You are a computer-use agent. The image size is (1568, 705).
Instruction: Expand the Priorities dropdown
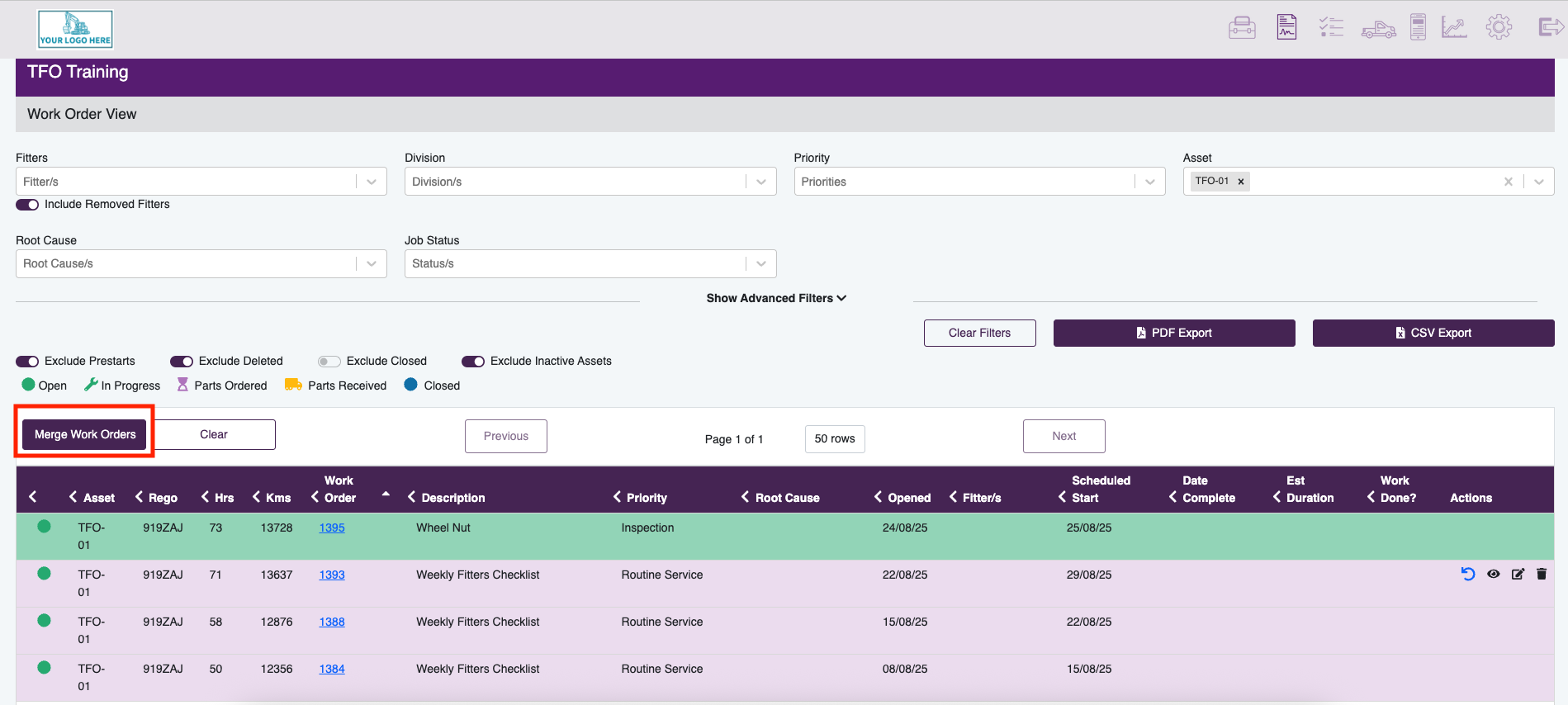979,182
